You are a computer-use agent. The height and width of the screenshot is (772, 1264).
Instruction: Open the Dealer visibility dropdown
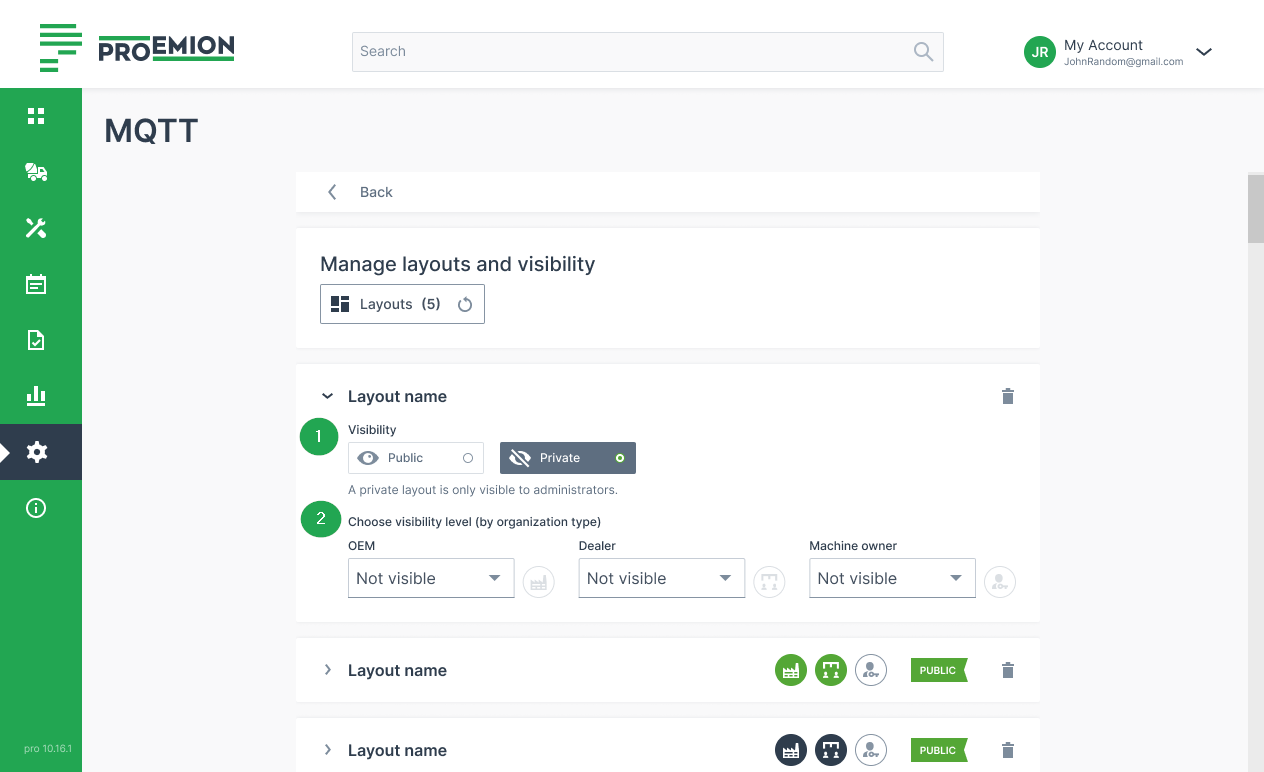661,579
